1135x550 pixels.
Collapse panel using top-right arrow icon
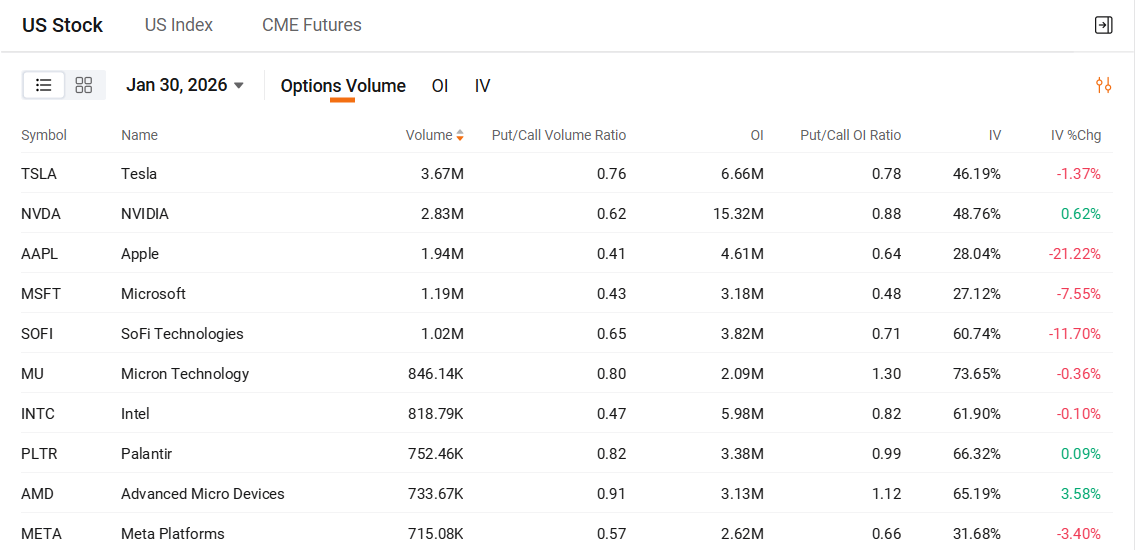click(x=1103, y=25)
